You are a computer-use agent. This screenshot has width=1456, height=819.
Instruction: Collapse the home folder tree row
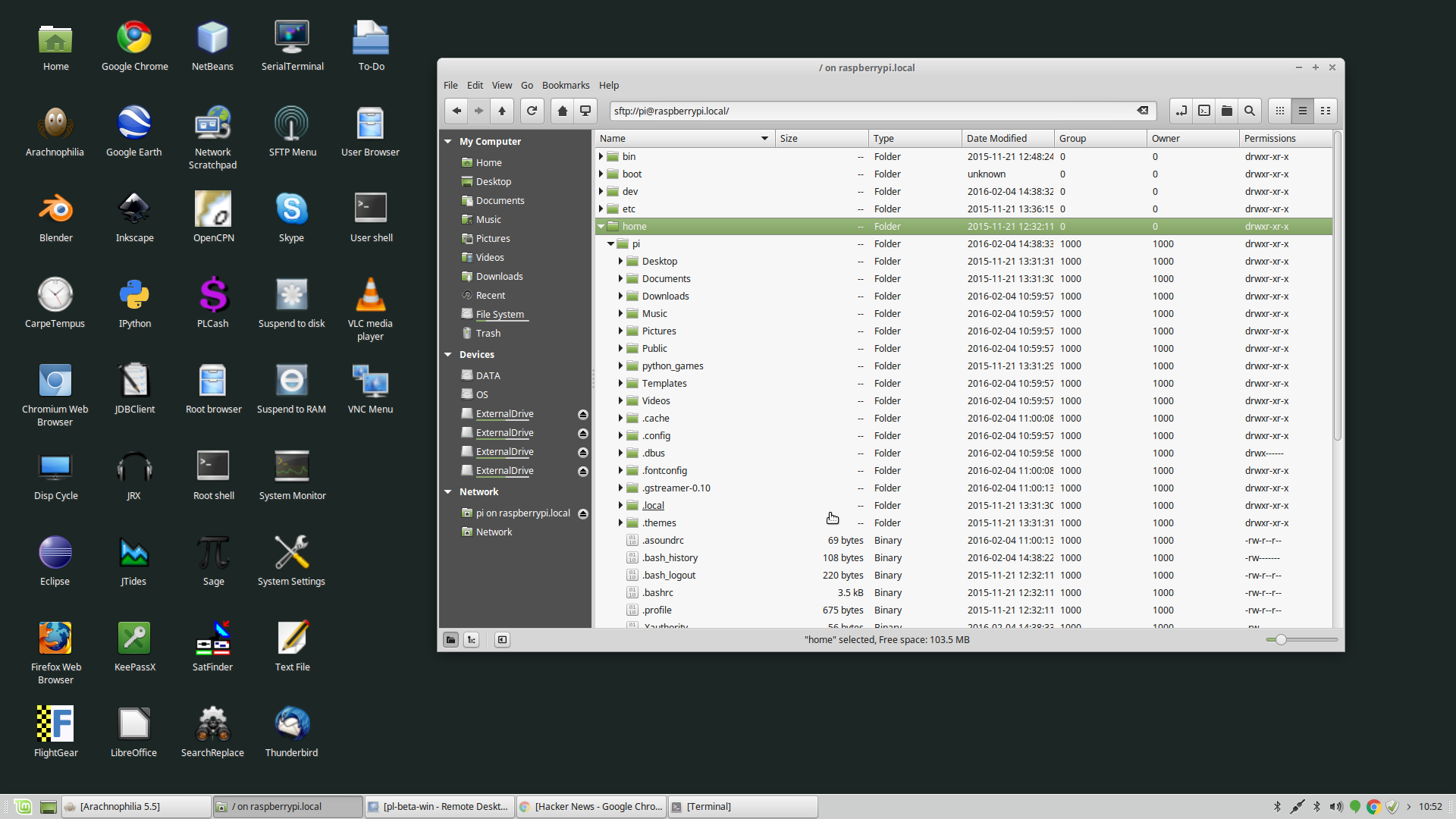pos(601,226)
